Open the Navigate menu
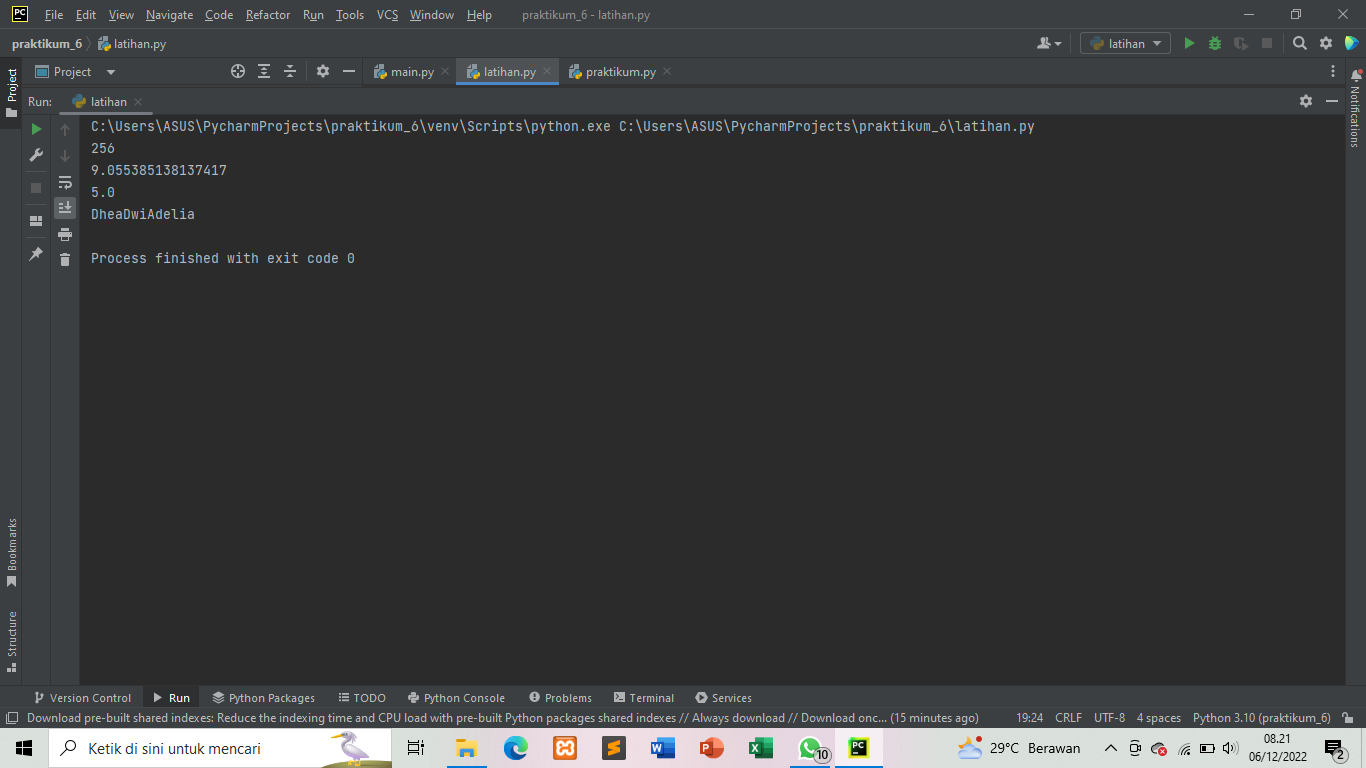 pyautogui.click(x=169, y=14)
